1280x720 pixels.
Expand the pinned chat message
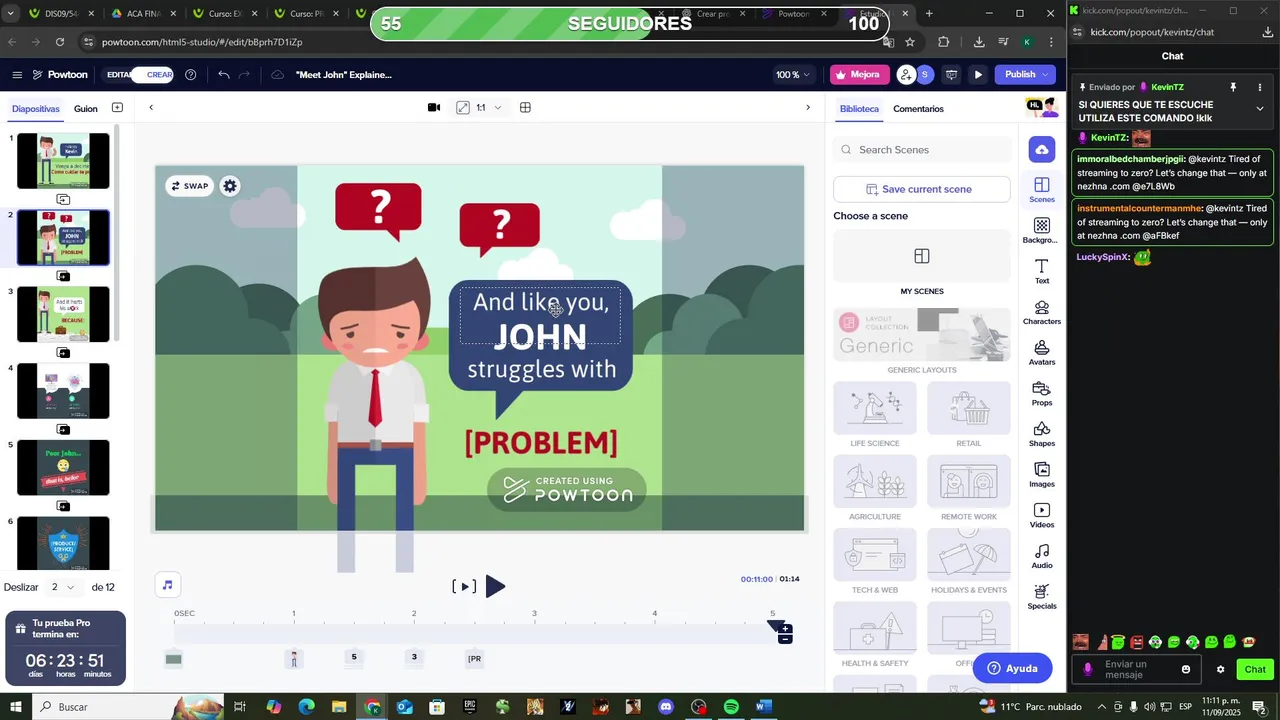pyautogui.click(x=1259, y=109)
